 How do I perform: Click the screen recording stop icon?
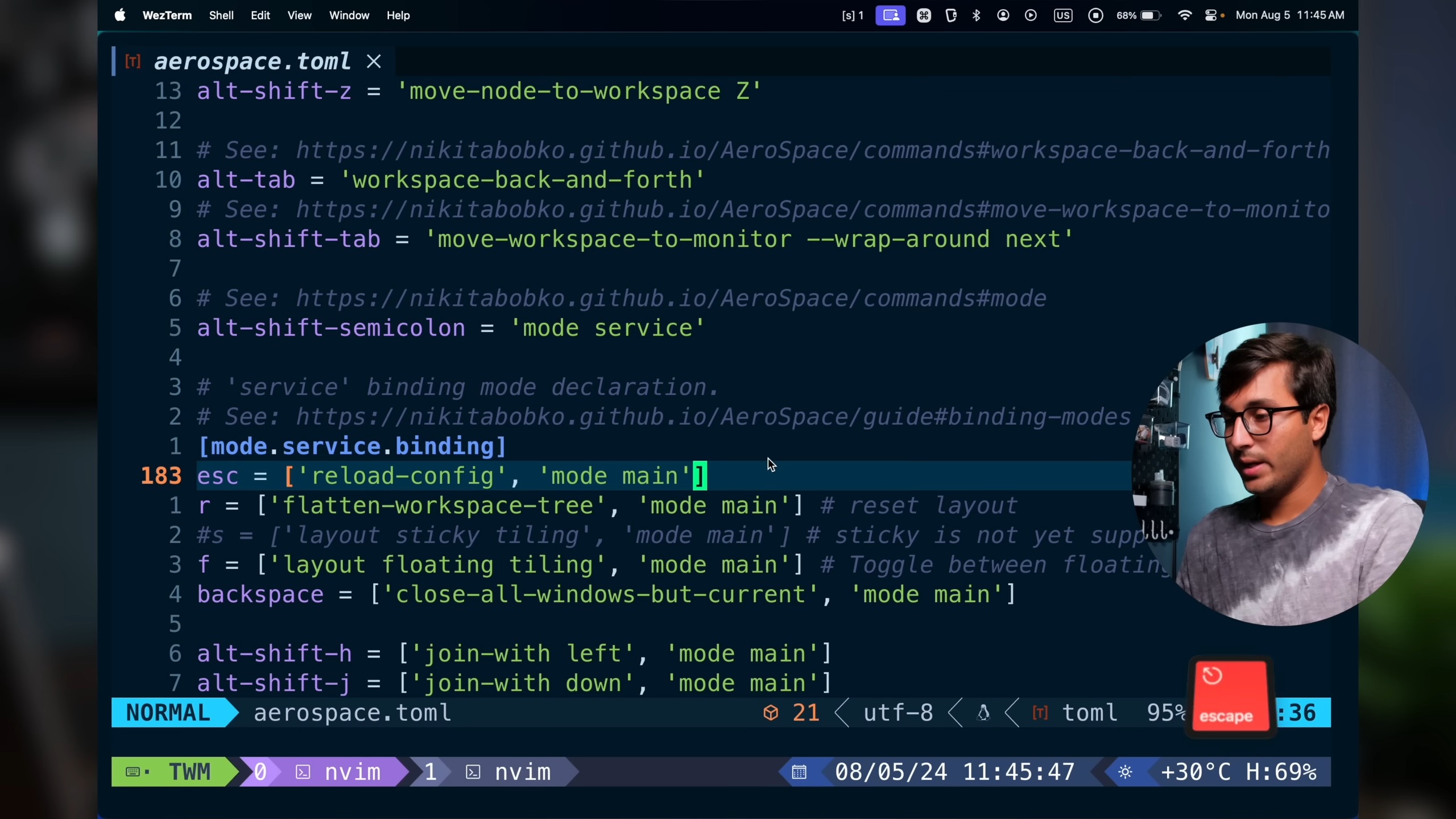coord(1095,15)
